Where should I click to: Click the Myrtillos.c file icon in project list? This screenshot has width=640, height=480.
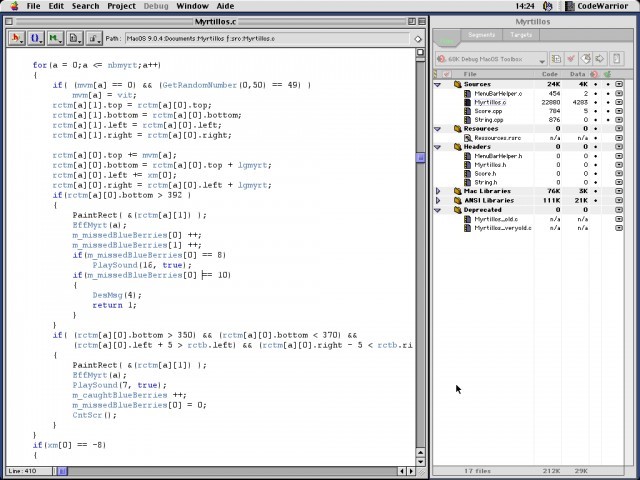468,102
